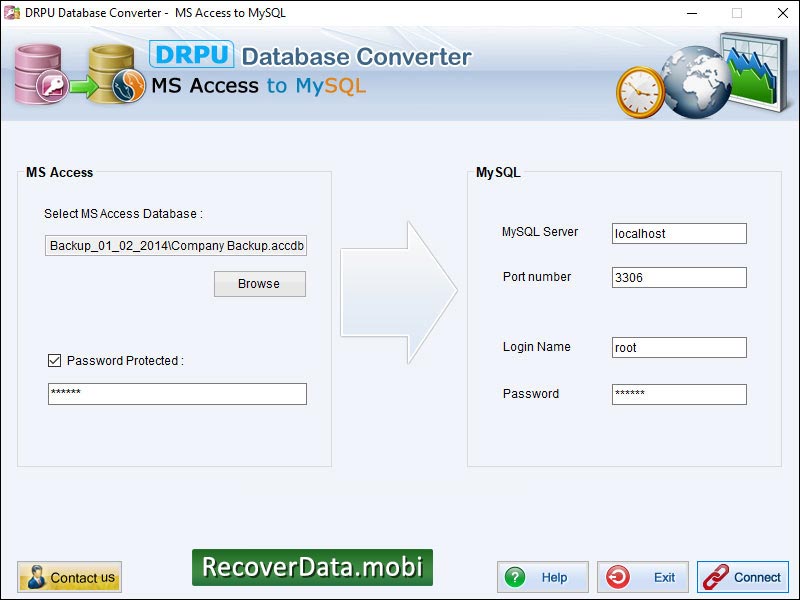Click the 'MS Access to MySQL' banner subtitle

pos(259,86)
